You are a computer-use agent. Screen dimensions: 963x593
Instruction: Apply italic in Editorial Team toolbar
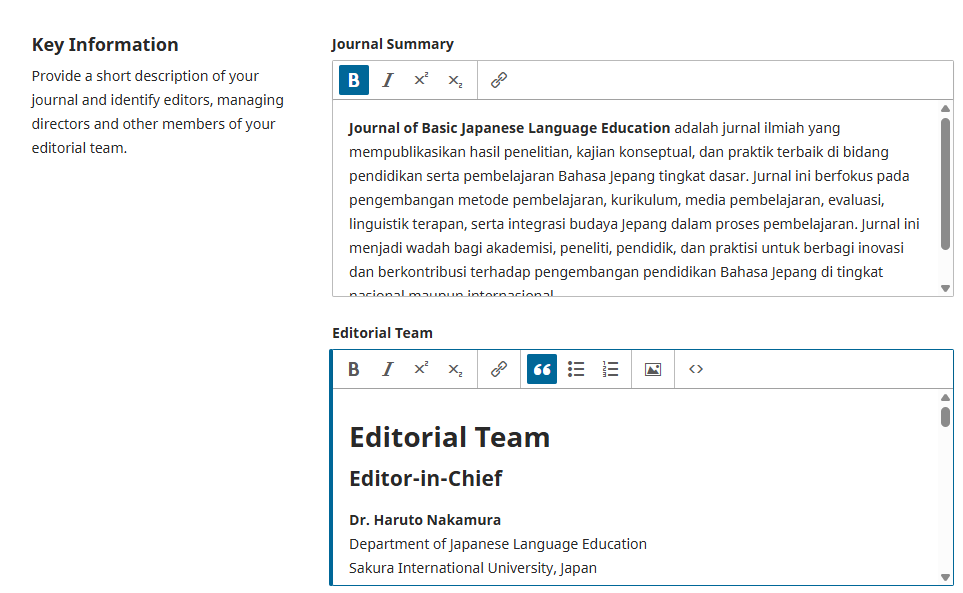pyautogui.click(x=388, y=369)
